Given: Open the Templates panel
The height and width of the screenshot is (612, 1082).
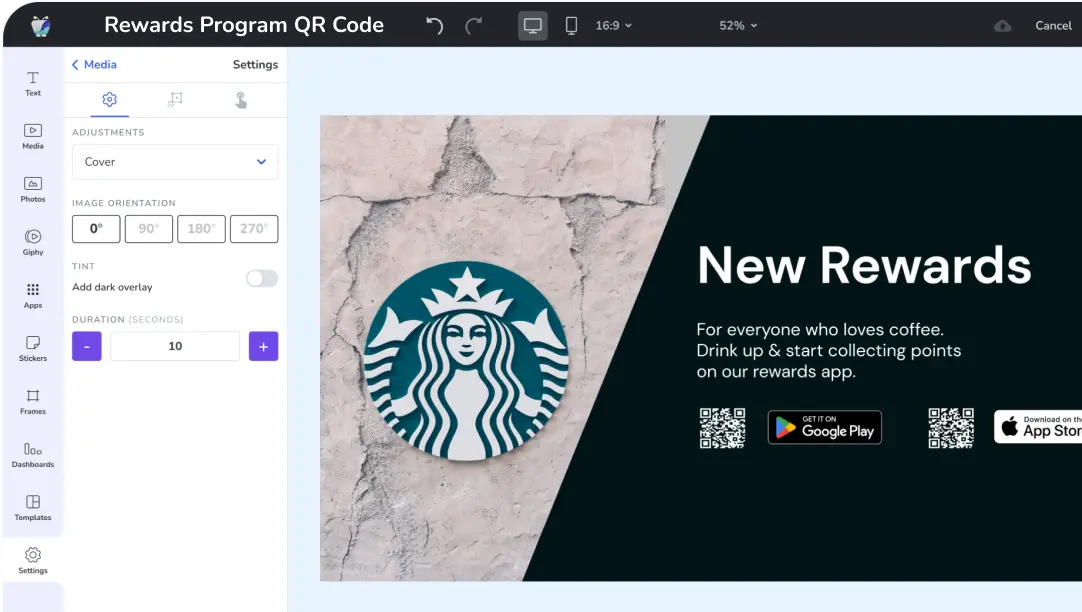Looking at the screenshot, I should [32, 509].
